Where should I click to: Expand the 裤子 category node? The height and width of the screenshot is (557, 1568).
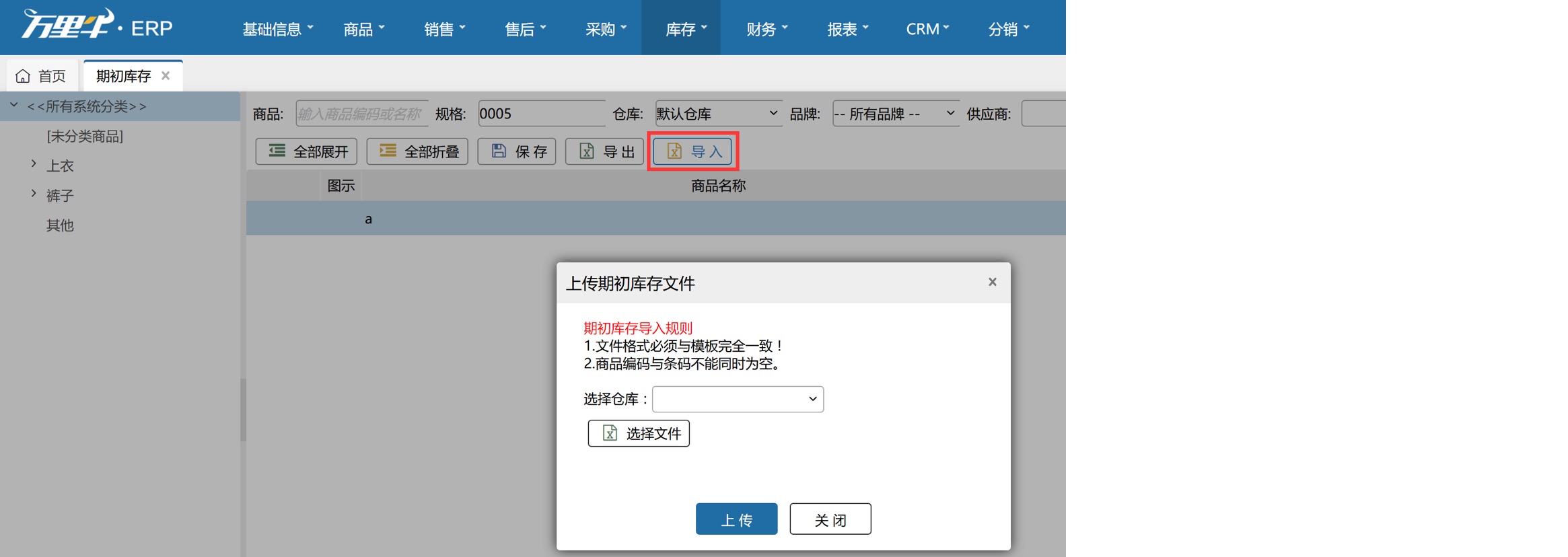pyautogui.click(x=34, y=194)
